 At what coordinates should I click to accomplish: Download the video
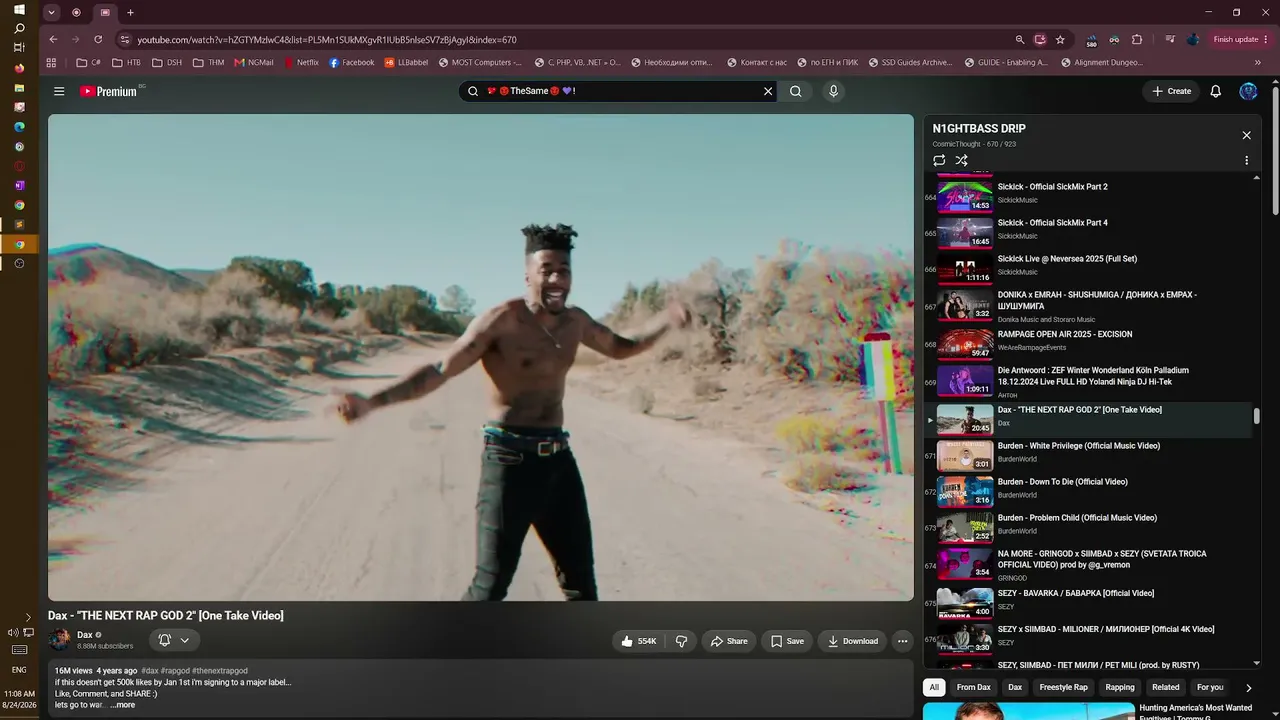(852, 641)
